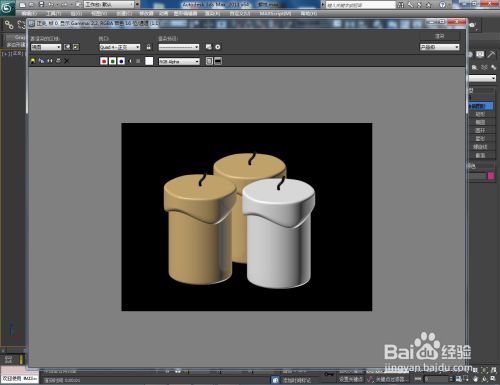The height and width of the screenshot is (385, 500).
Task: Click the 截面 object type button
Action: pyautogui.click(x=480, y=155)
